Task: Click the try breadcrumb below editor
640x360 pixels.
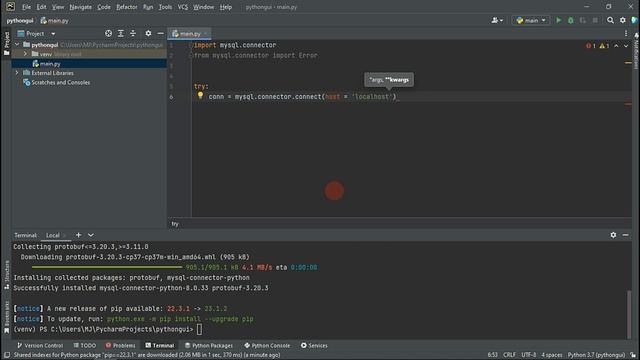Action: [x=175, y=224]
